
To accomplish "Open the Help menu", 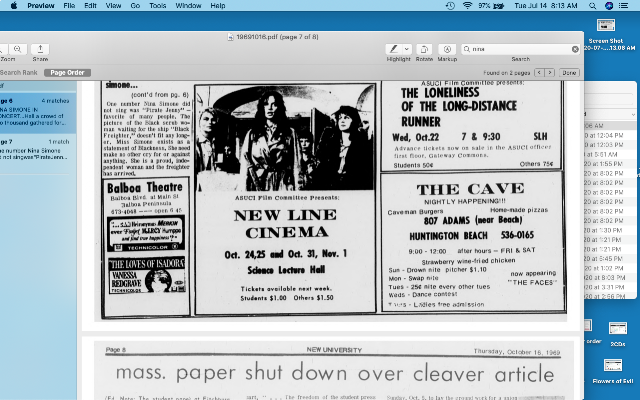I will tap(218, 6).
